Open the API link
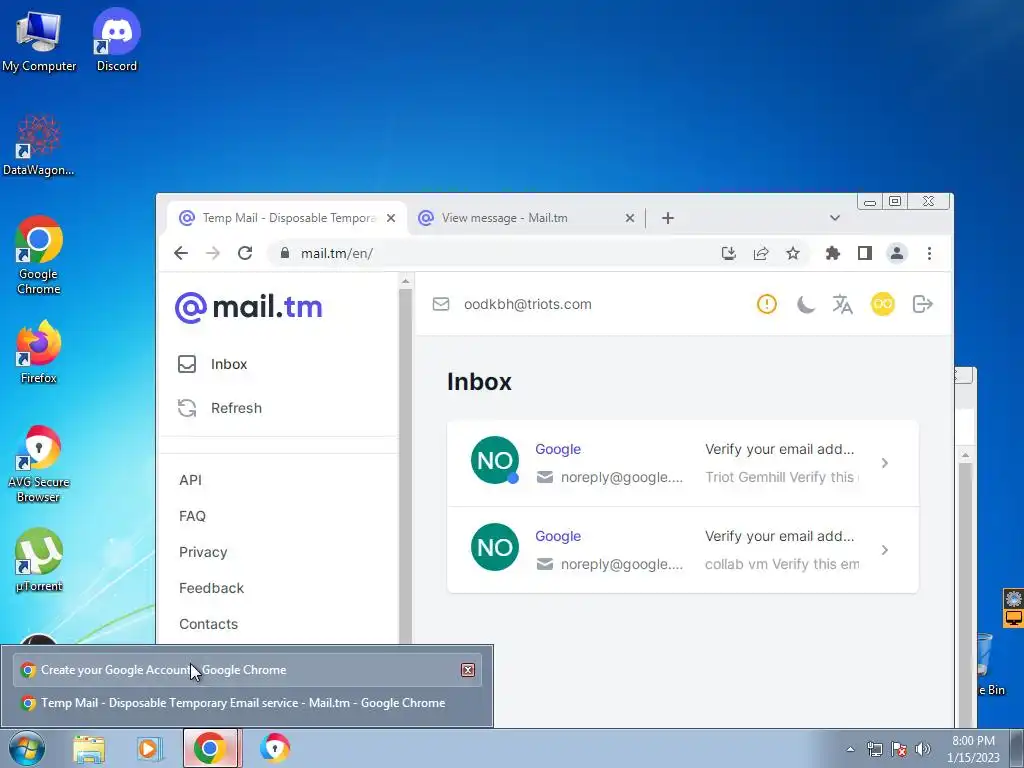 click(190, 480)
